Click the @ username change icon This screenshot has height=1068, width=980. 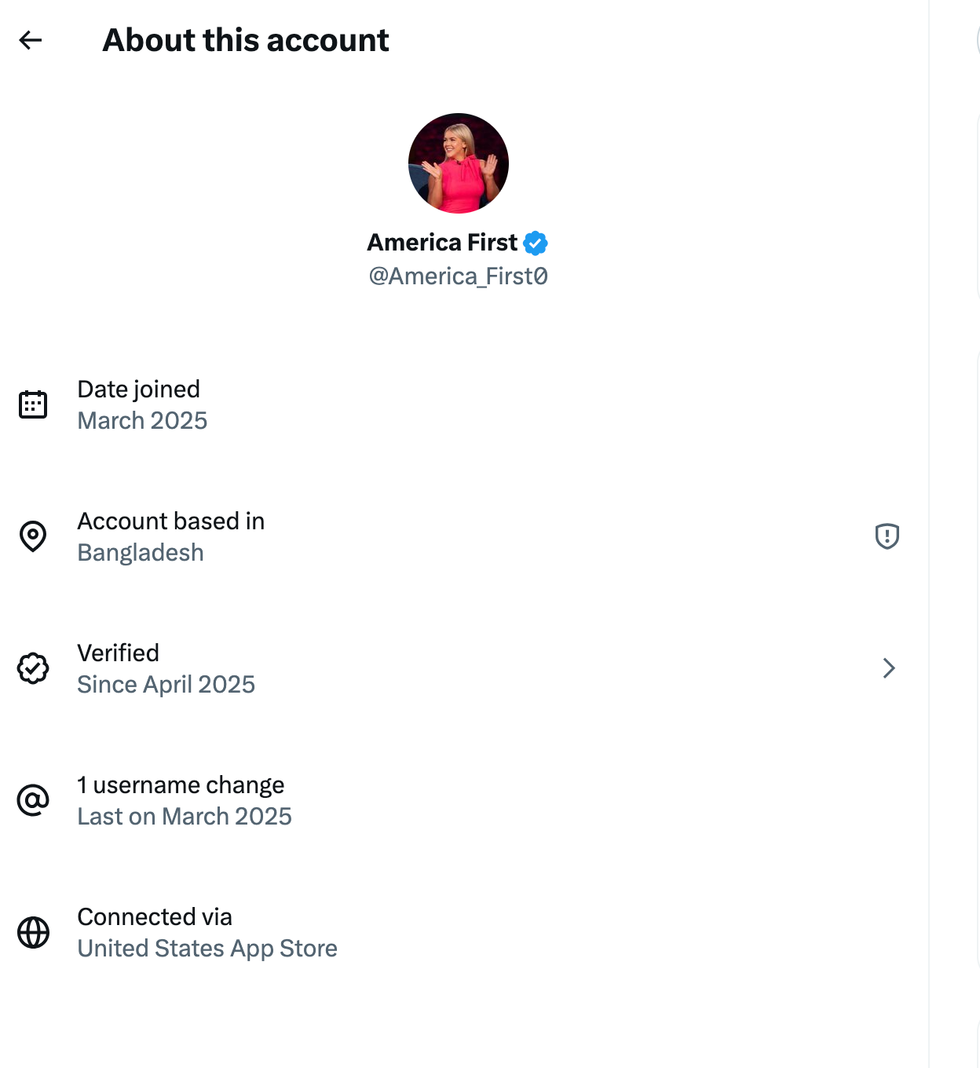33,800
